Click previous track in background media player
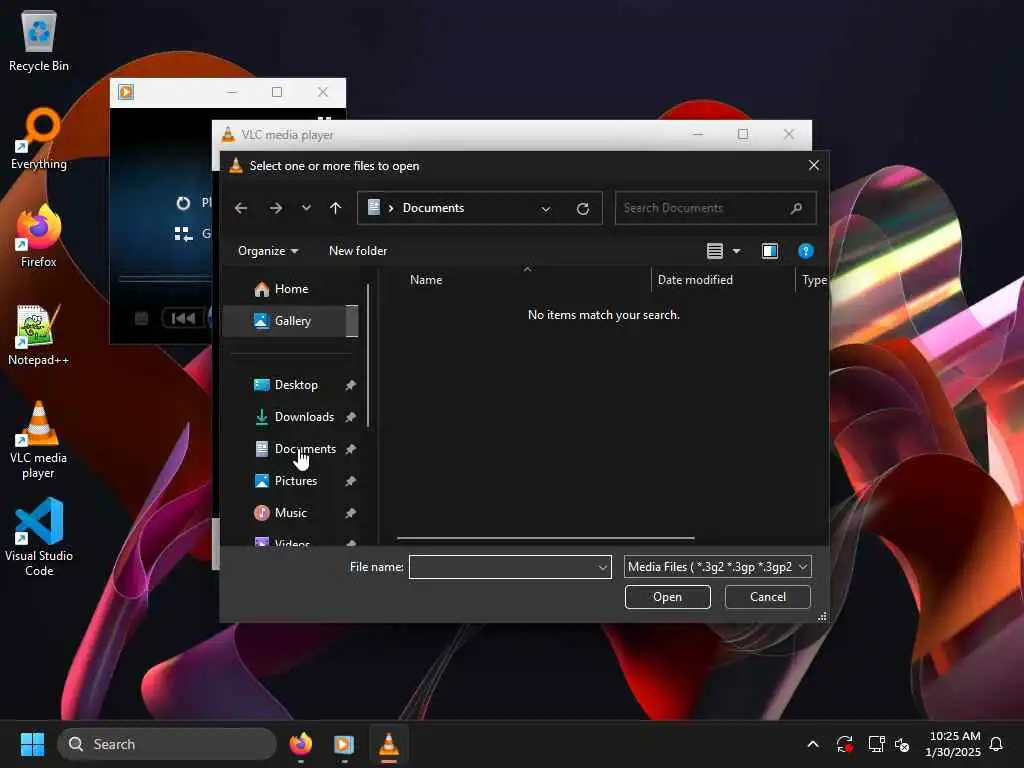 point(183,318)
